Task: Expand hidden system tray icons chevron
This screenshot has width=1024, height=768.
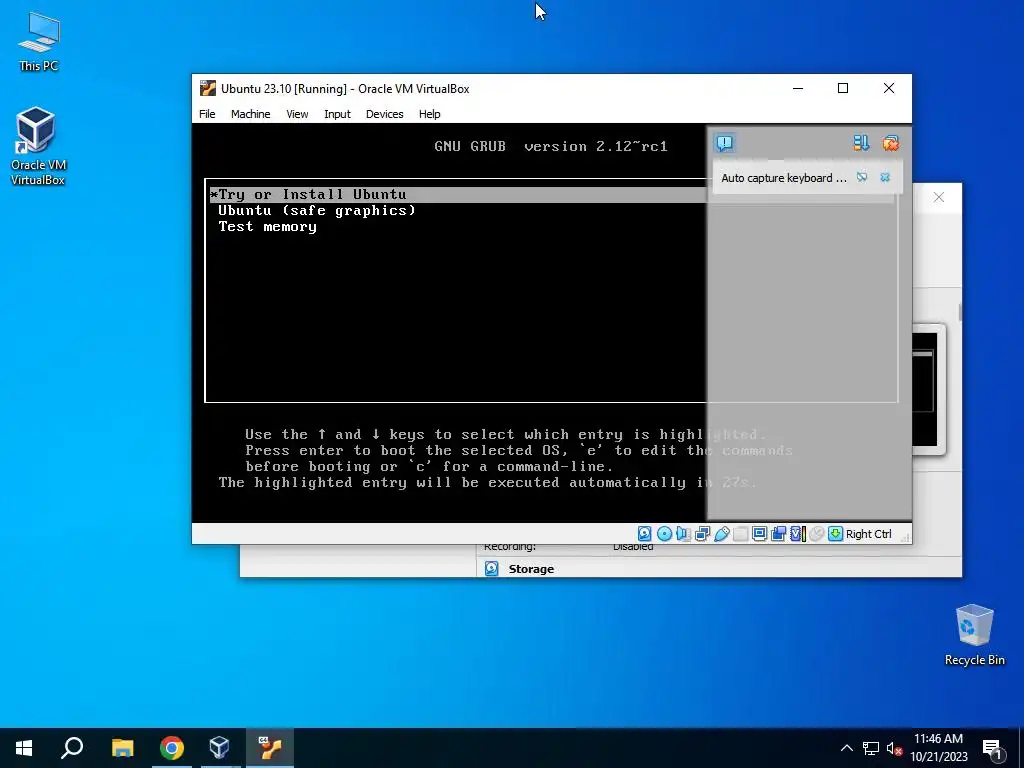Action: (846, 748)
